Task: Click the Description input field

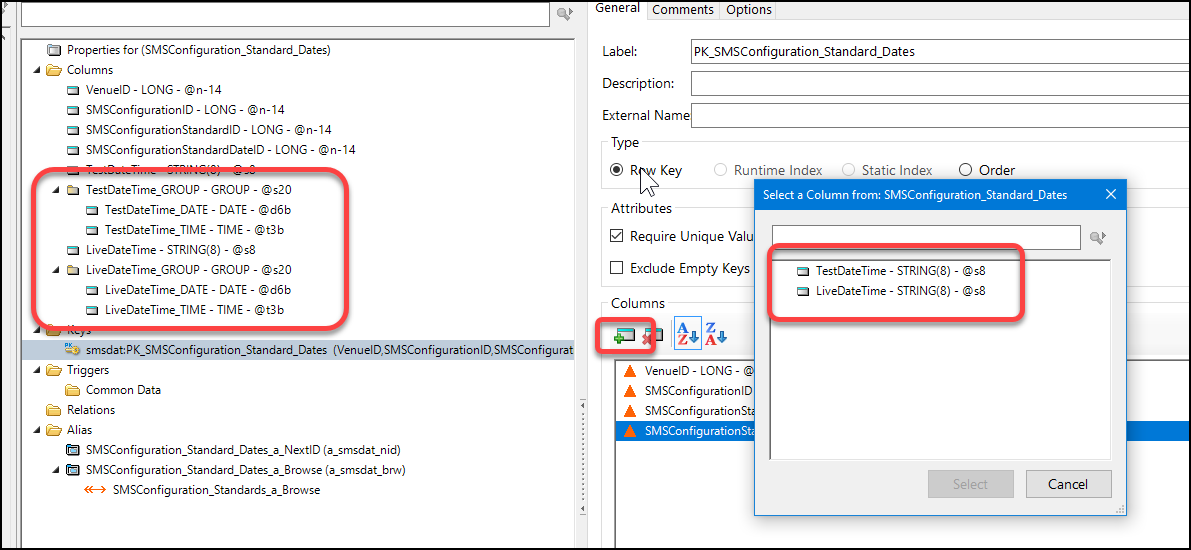Action: tap(938, 83)
